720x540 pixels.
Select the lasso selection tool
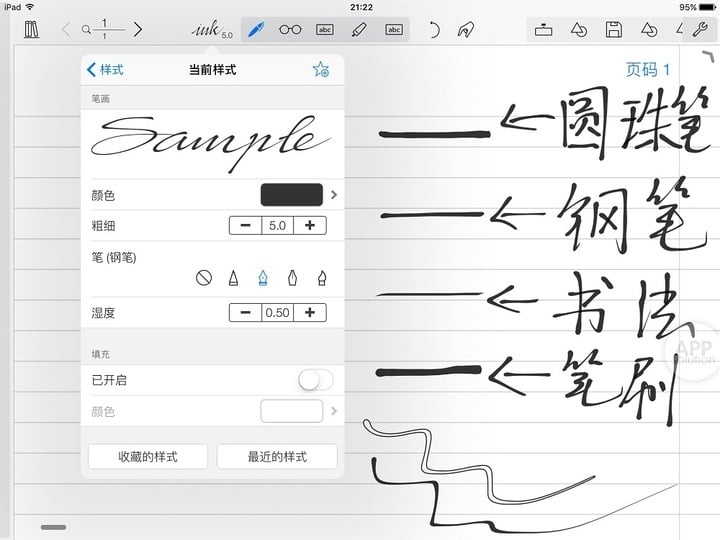(466, 30)
